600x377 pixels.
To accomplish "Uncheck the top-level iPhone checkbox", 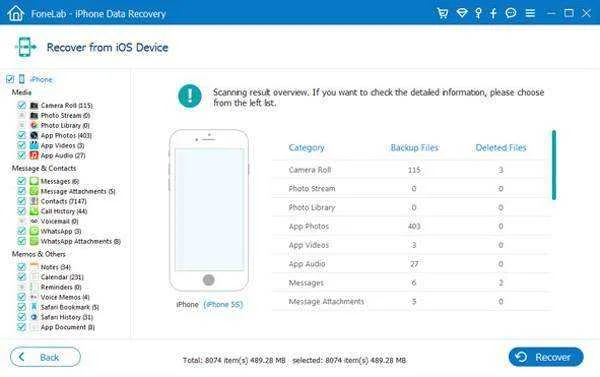I will (10, 79).
